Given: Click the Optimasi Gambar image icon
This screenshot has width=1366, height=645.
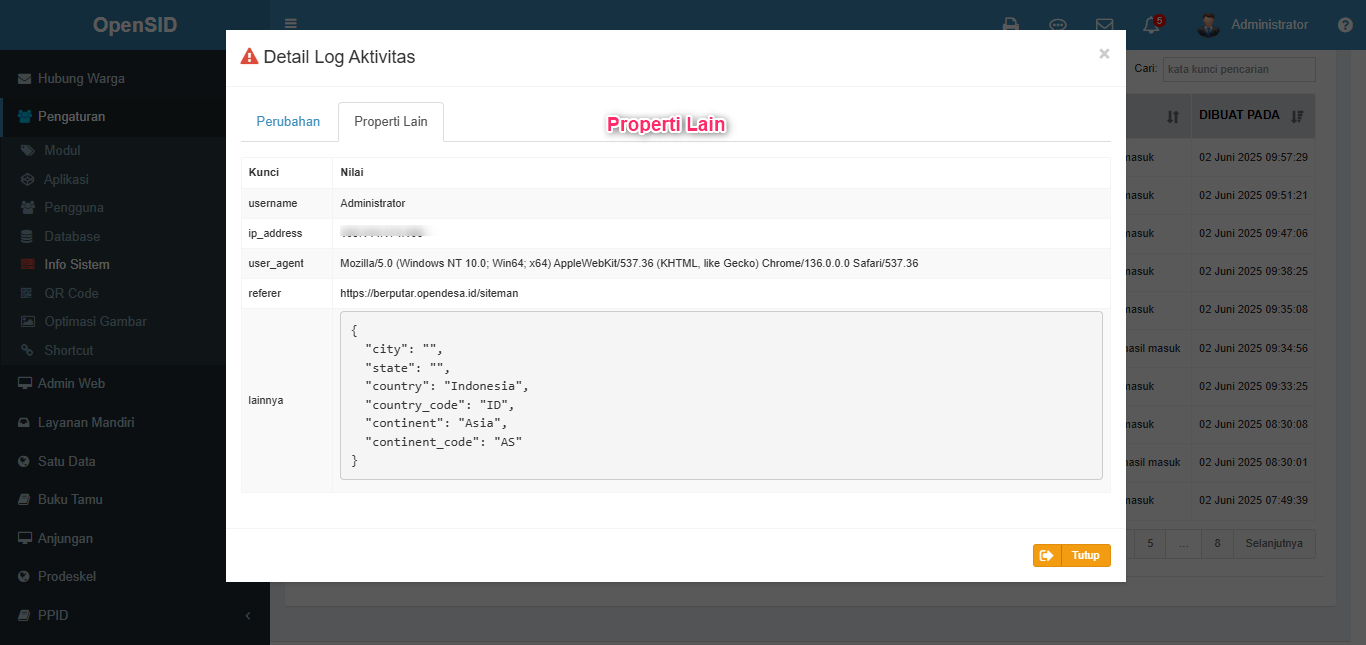Looking at the screenshot, I should pyautogui.click(x=27, y=321).
